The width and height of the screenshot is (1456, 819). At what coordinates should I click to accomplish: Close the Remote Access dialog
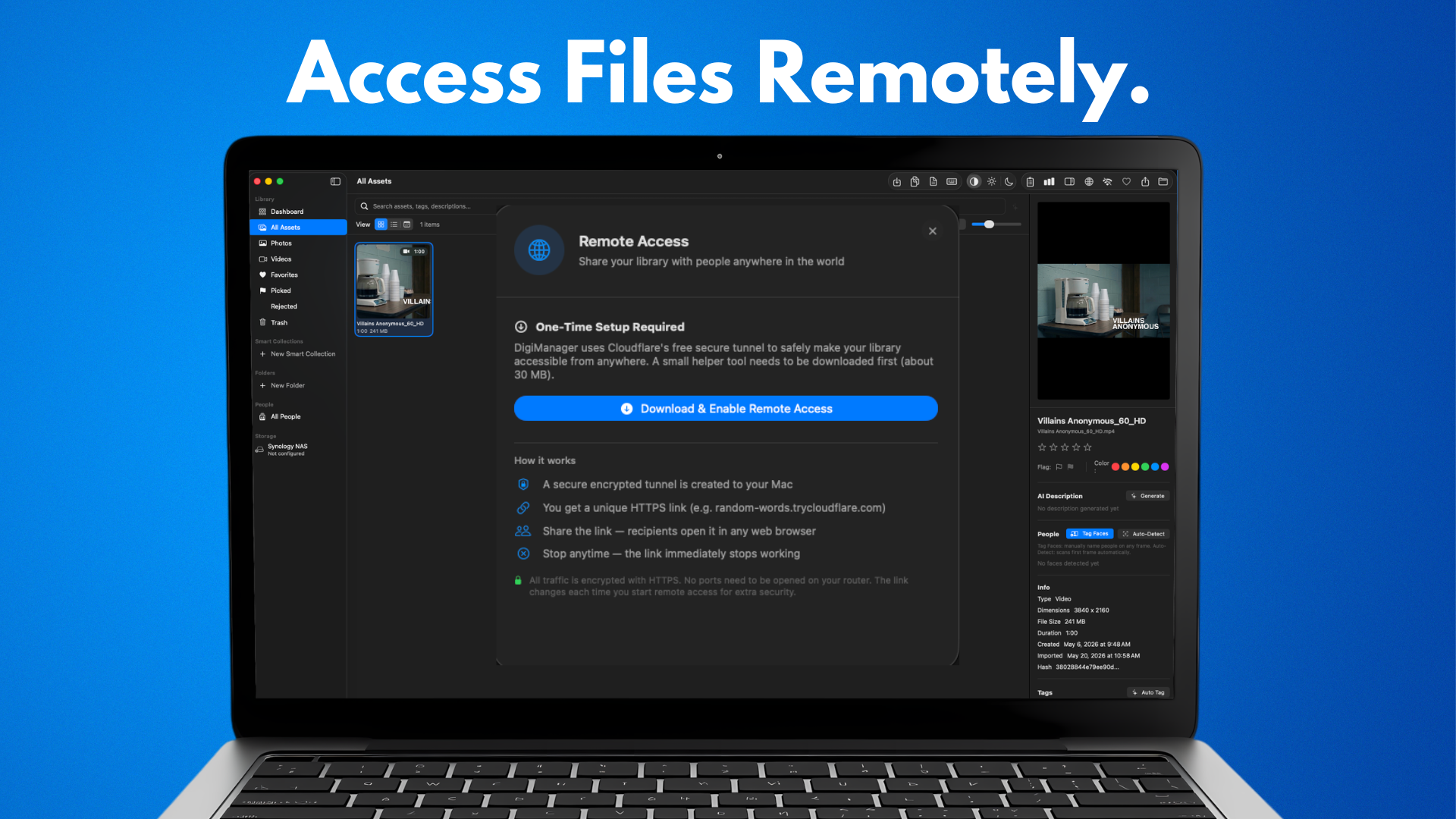coord(933,231)
